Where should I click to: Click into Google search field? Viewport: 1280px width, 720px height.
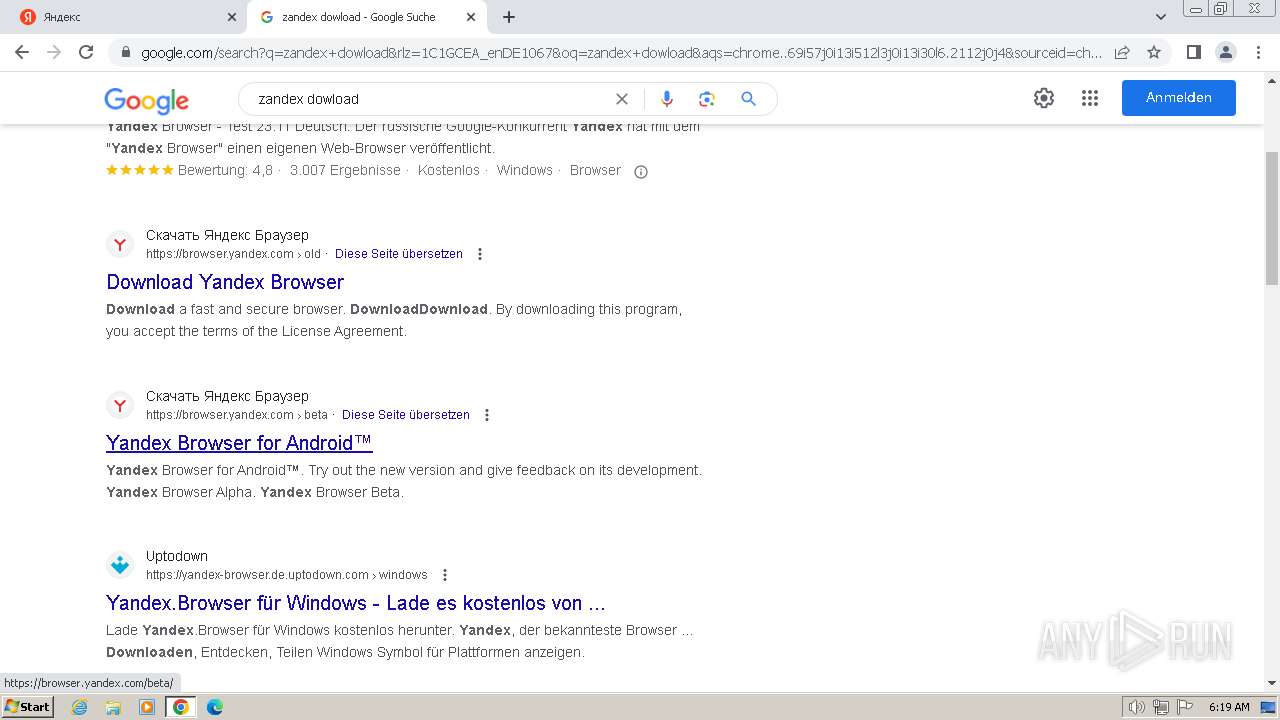pyautogui.click(x=430, y=99)
